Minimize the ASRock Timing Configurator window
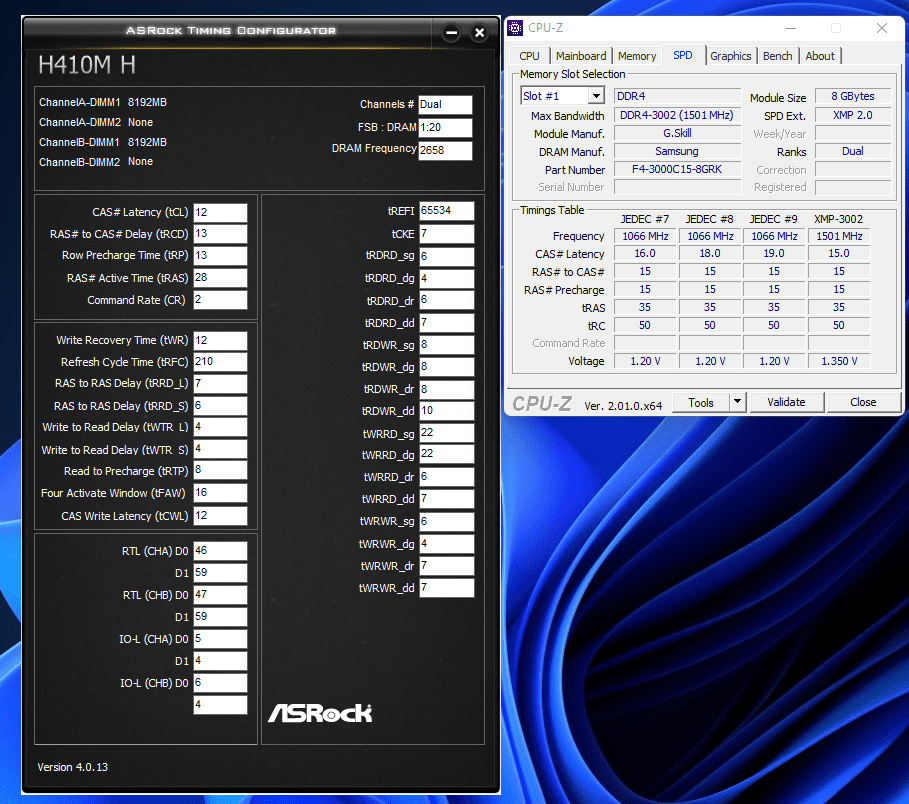The width and height of the screenshot is (909, 804). [452, 32]
